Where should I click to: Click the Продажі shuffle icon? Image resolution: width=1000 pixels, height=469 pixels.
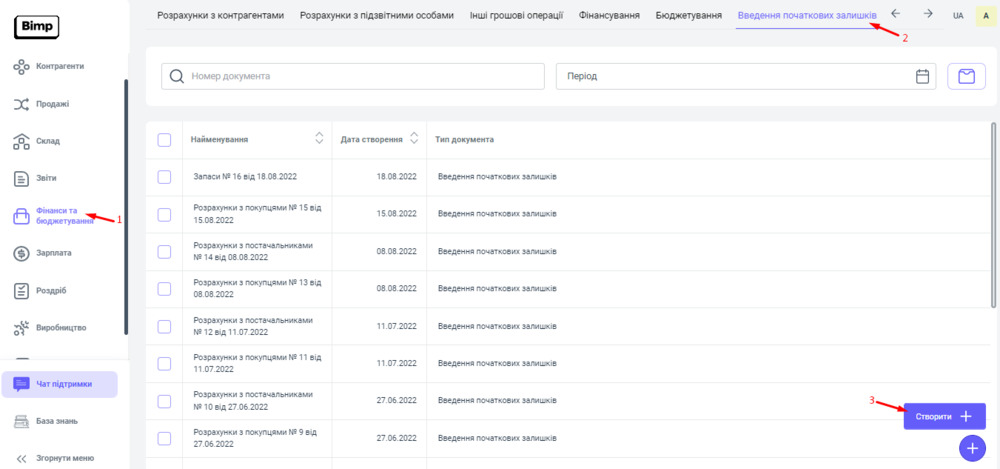click(22, 104)
